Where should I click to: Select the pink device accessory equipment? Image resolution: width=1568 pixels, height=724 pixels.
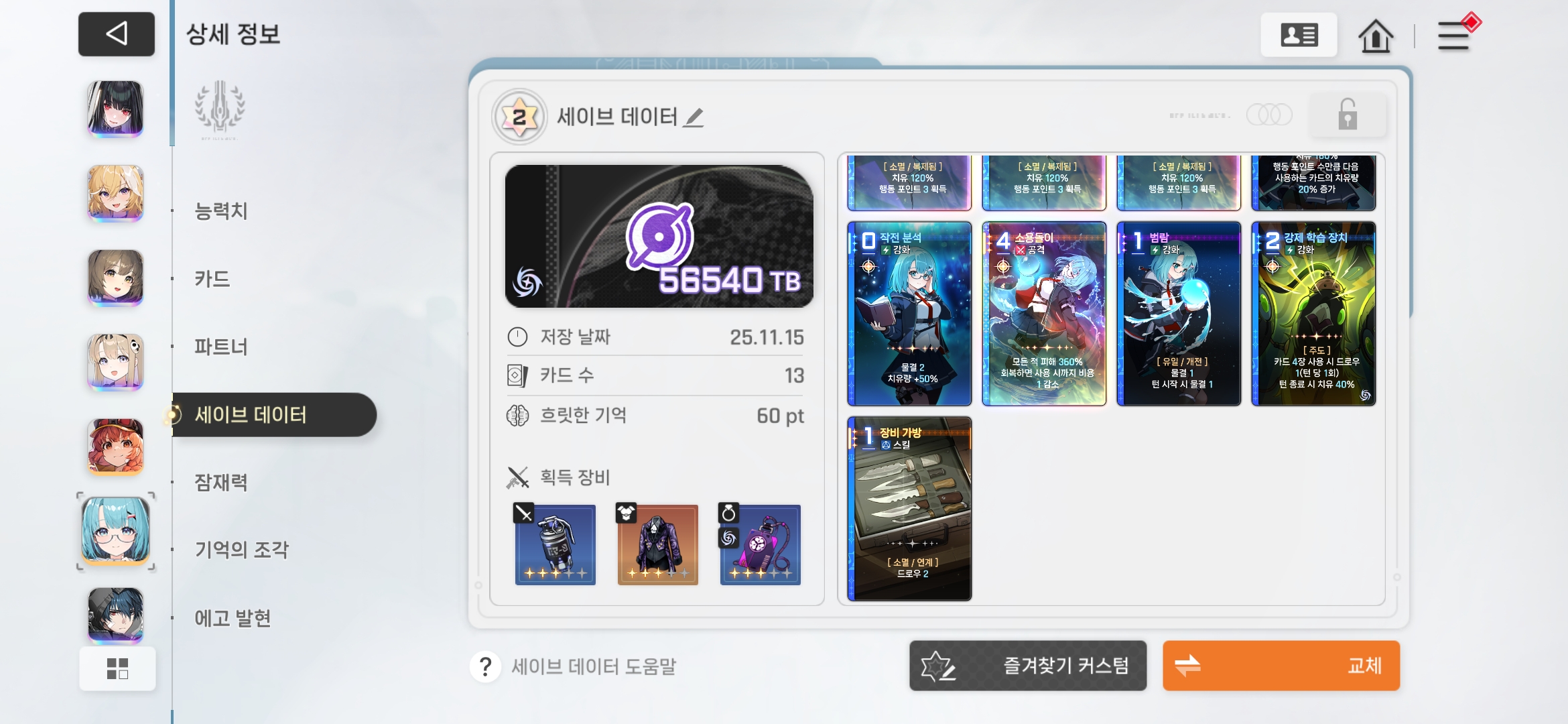[760, 544]
